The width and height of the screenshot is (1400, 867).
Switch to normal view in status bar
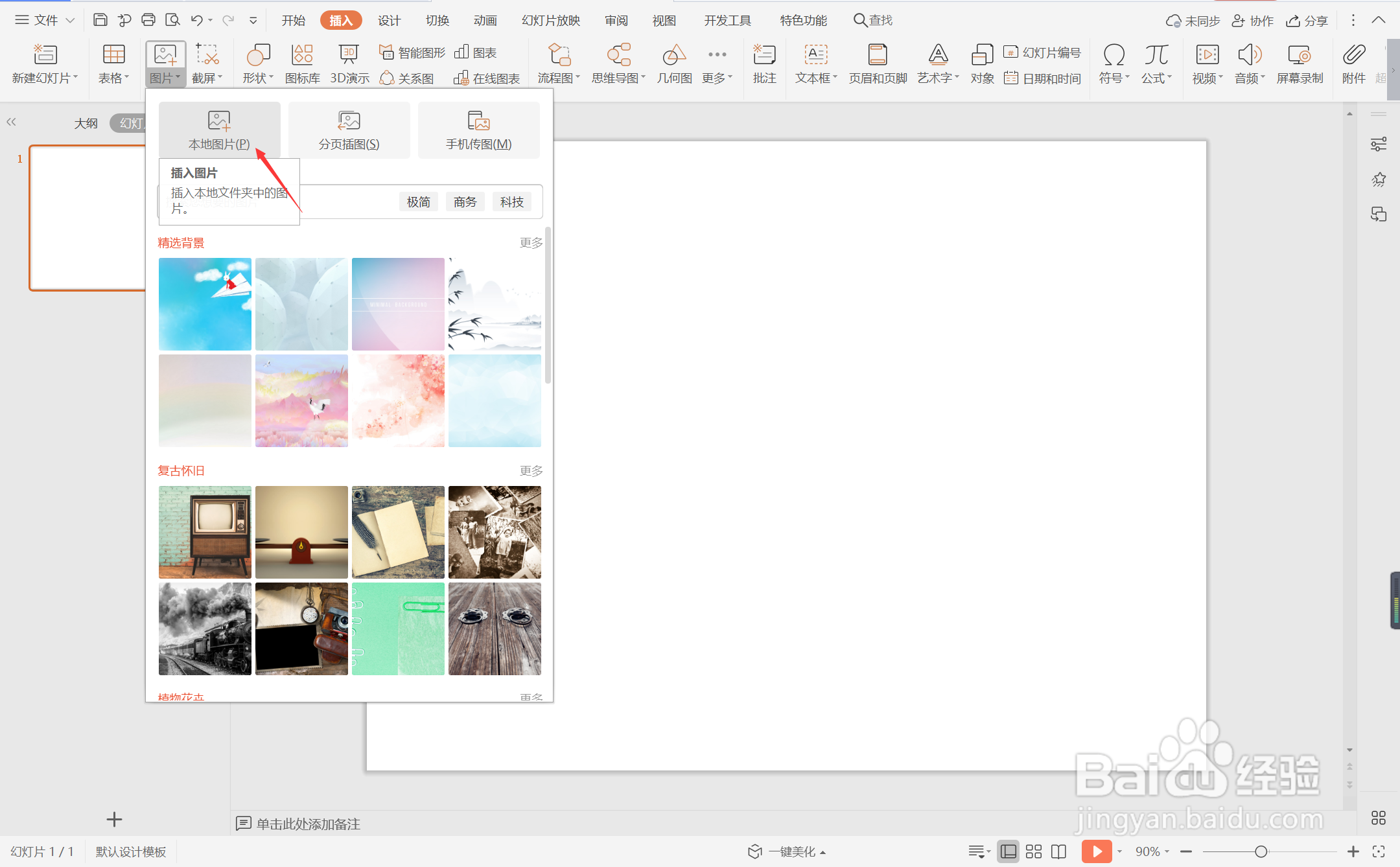tap(1009, 851)
